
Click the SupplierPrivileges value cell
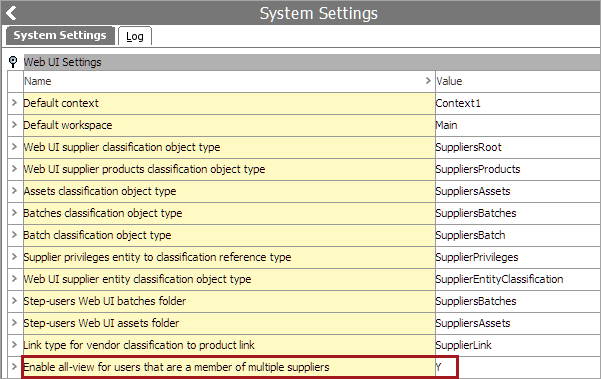coord(518,257)
